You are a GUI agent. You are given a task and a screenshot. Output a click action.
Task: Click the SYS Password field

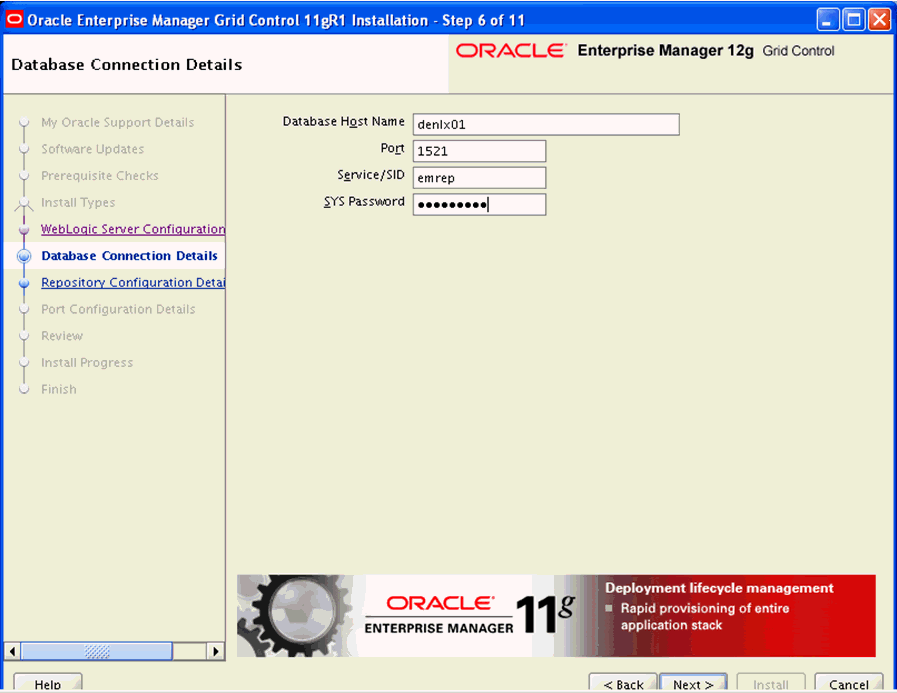coord(479,205)
